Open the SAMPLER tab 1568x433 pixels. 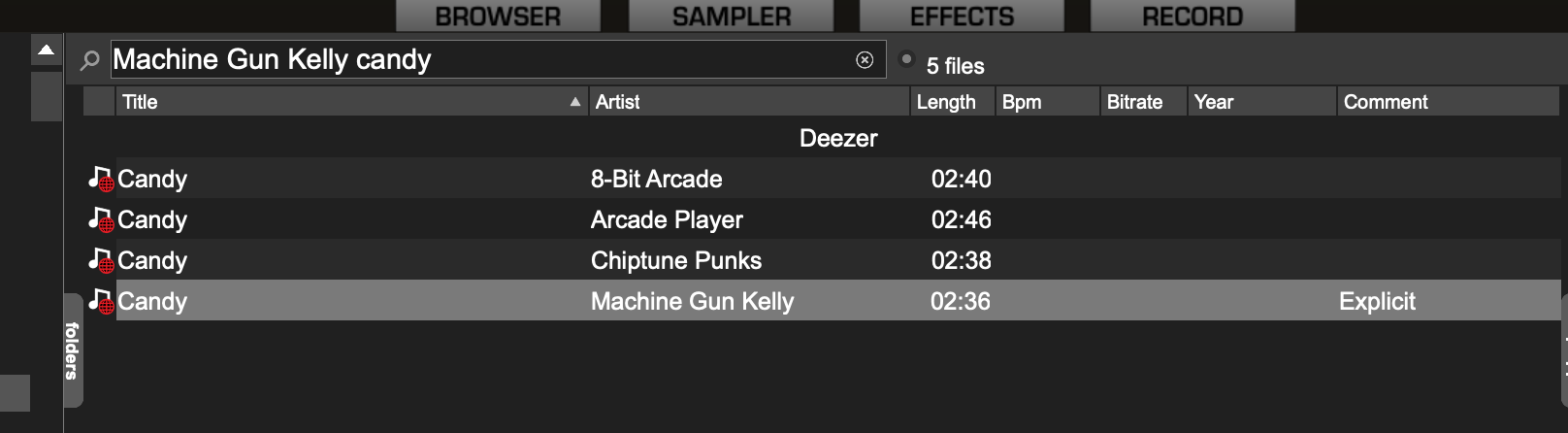(x=731, y=17)
